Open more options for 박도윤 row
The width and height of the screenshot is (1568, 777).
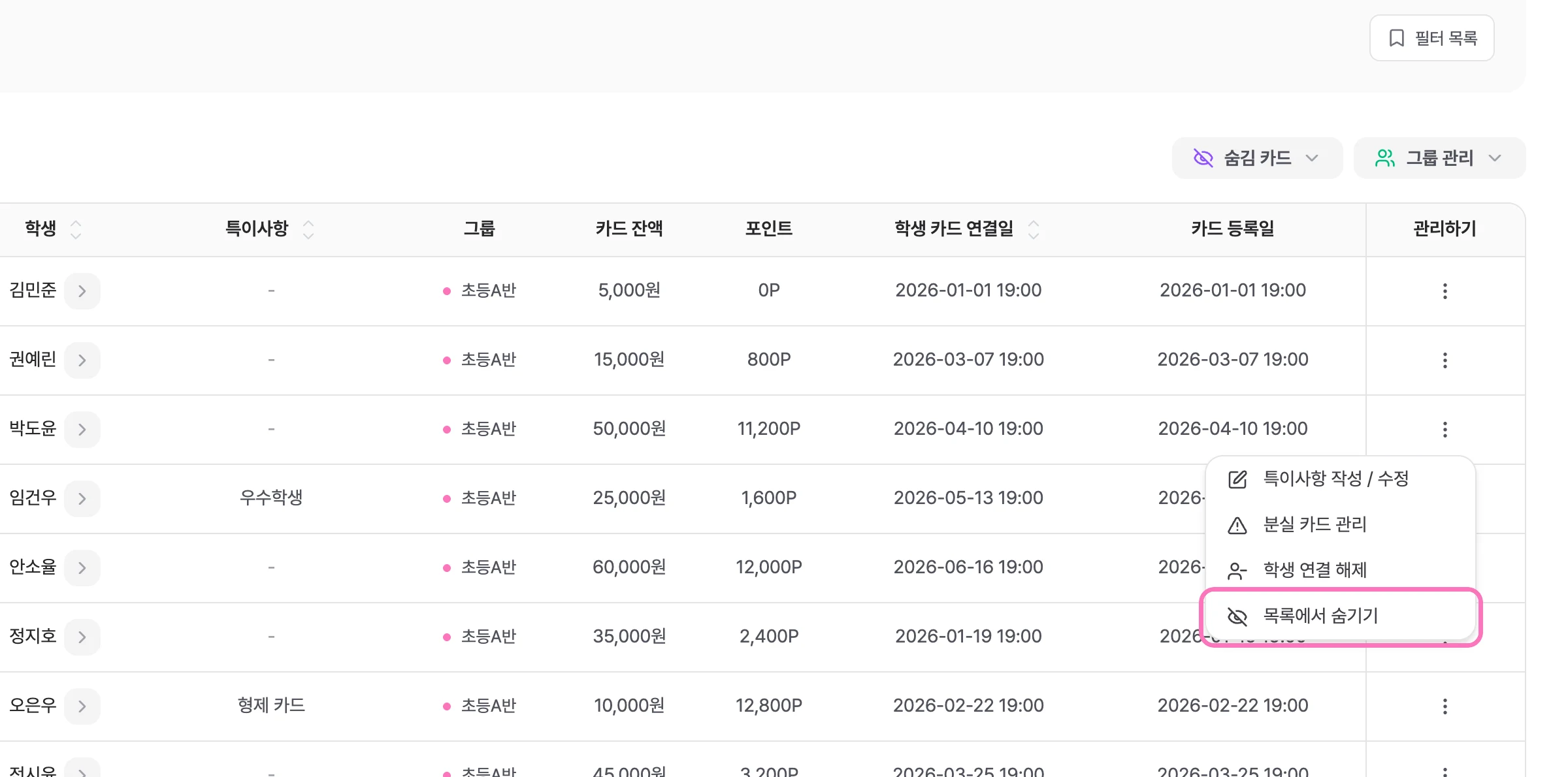click(x=1445, y=430)
